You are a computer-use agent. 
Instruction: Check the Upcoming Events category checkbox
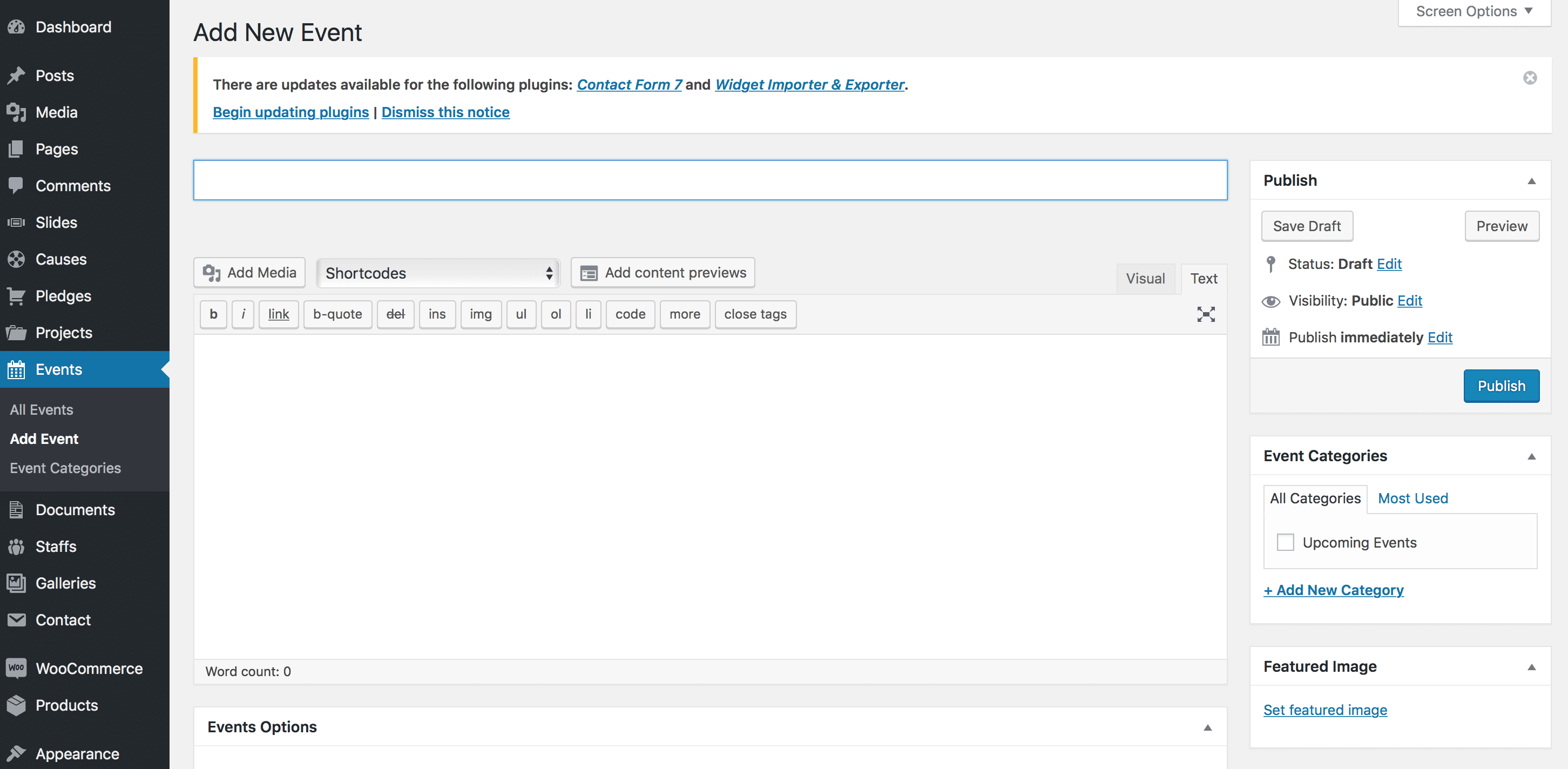click(1285, 542)
